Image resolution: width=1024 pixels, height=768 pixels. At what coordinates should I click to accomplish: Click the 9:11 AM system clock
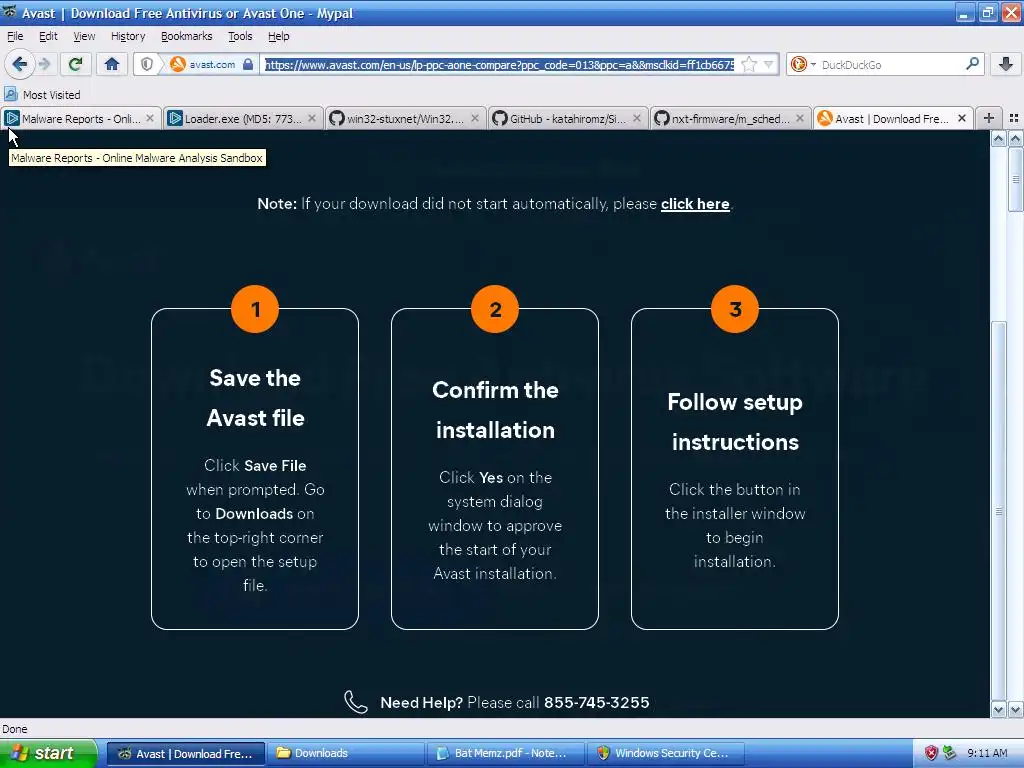[x=987, y=753]
